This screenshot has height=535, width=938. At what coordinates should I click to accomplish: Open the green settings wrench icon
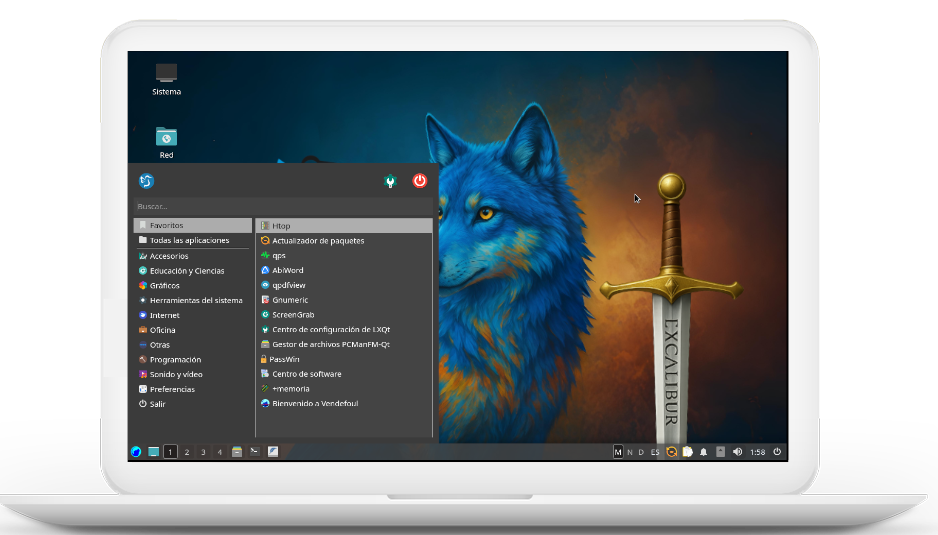pyautogui.click(x=391, y=181)
